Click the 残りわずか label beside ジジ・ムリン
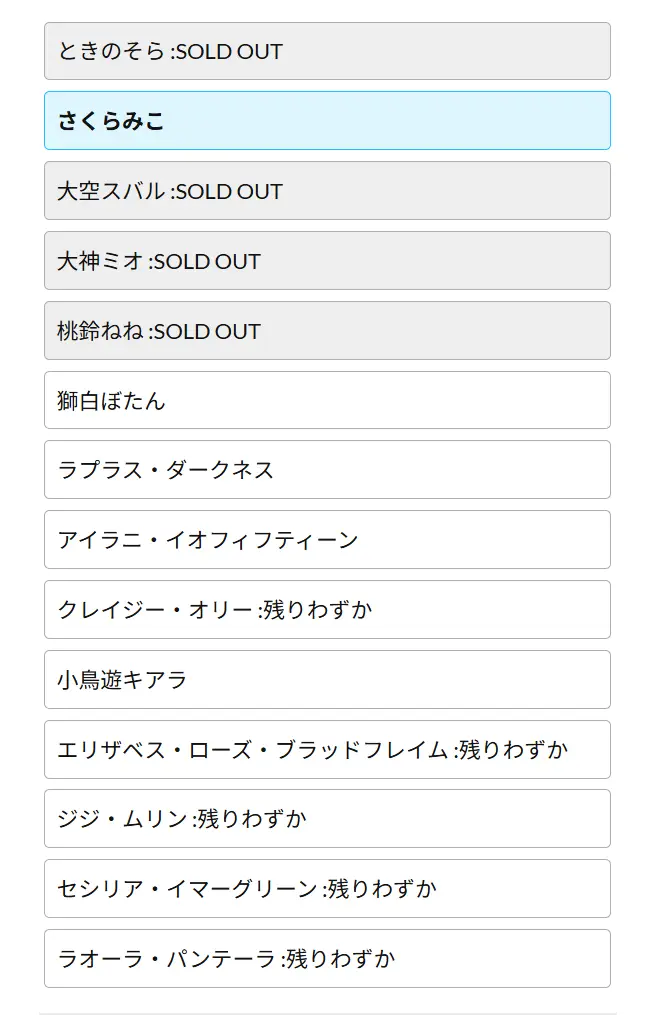Screen dimensions: 648x1015 [252, 819]
